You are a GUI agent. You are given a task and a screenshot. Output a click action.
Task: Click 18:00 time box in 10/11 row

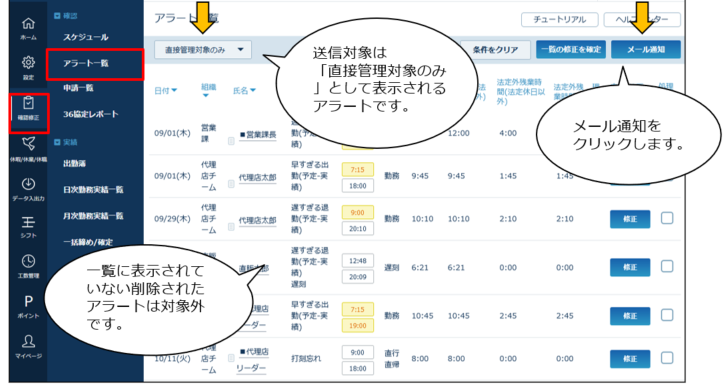click(357, 369)
